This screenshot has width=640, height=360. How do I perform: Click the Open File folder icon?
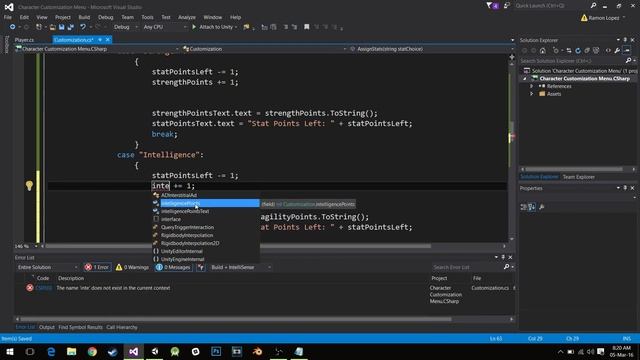[x=53, y=27]
